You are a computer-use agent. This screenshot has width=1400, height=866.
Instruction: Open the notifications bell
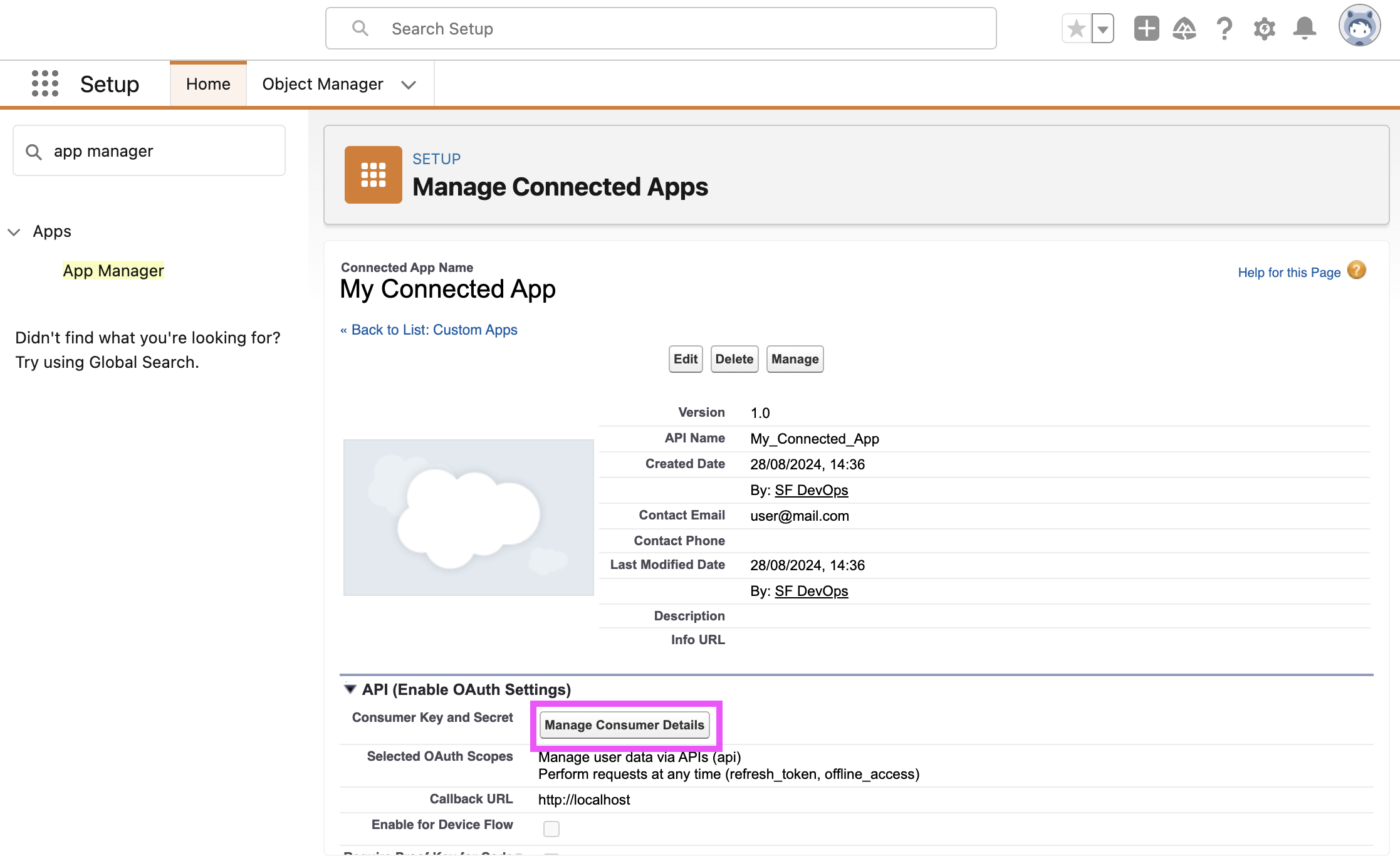pyautogui.click(x=1305, y=29)
